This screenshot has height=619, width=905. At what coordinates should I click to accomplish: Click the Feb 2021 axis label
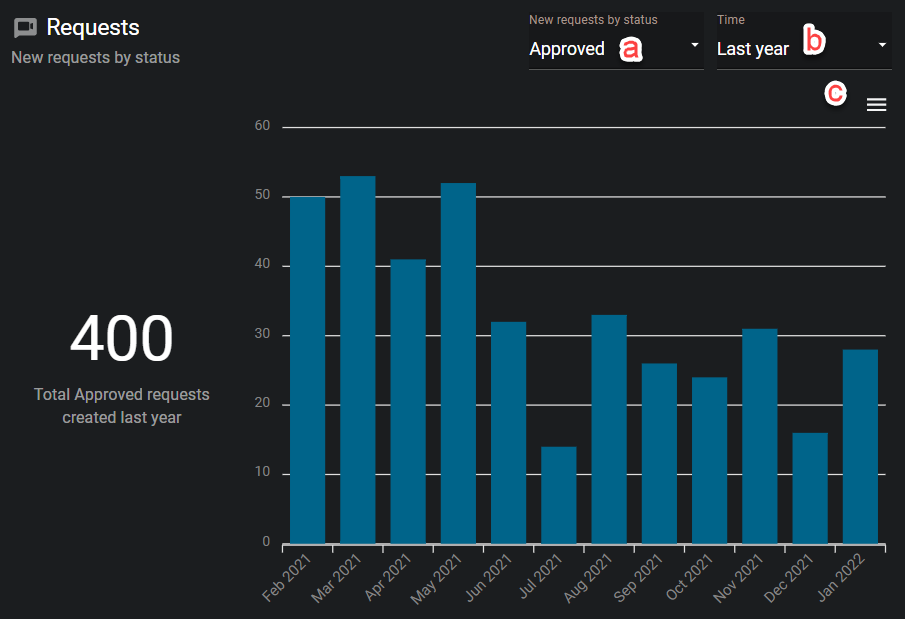(287, 577)
